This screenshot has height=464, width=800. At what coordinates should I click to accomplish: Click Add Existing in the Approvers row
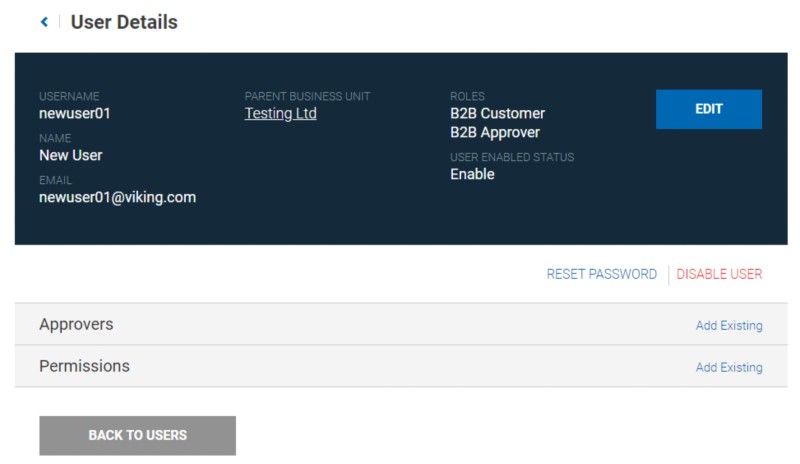coord(728,326)
